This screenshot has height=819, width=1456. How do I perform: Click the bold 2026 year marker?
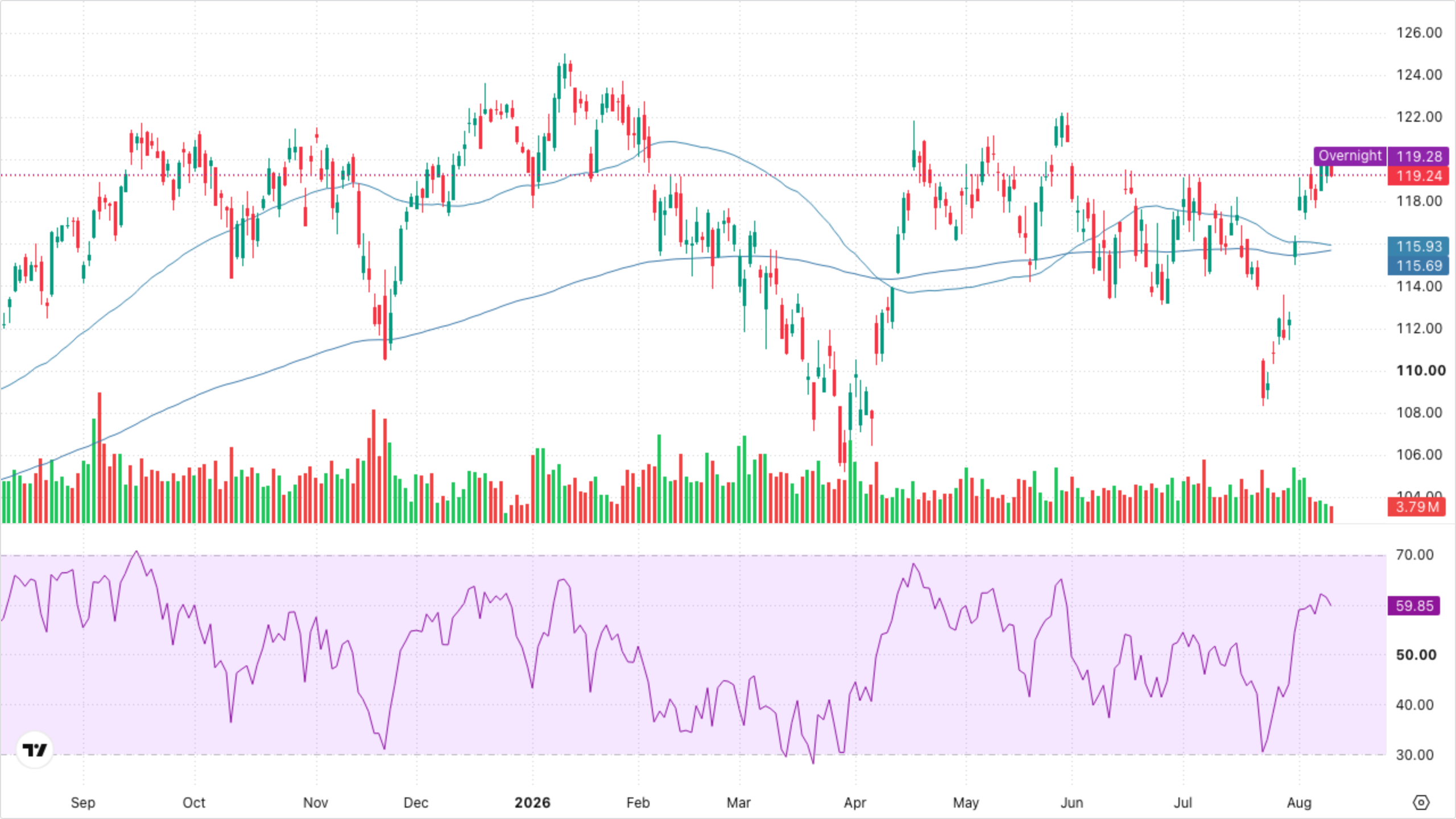[532, 803]
